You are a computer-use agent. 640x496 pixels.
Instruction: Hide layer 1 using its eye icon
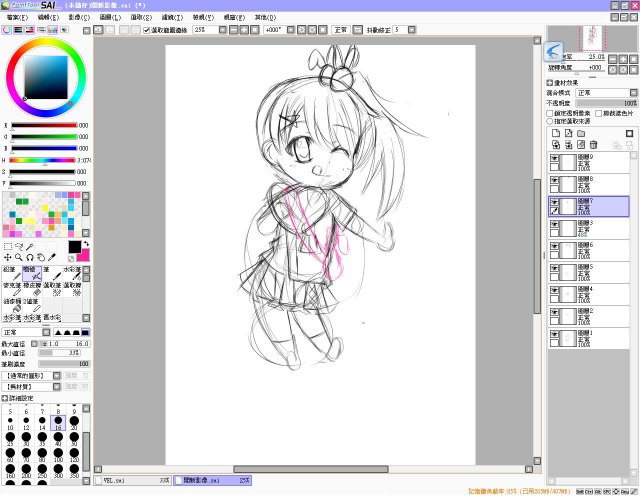click(554, 334)
